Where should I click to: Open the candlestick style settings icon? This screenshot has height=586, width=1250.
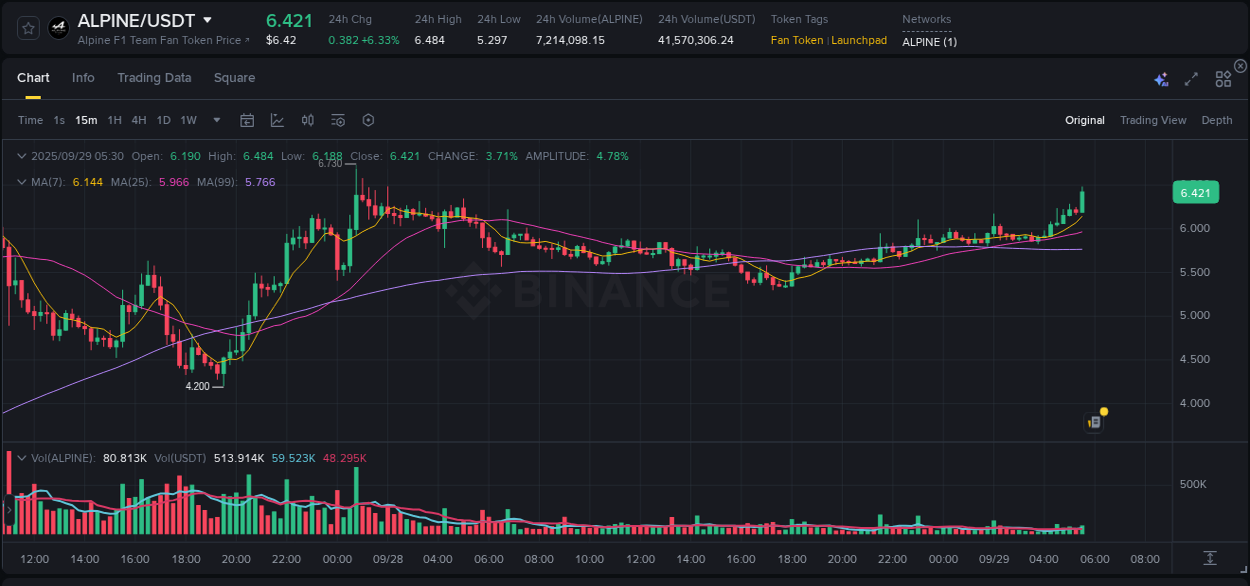point(307,120)
